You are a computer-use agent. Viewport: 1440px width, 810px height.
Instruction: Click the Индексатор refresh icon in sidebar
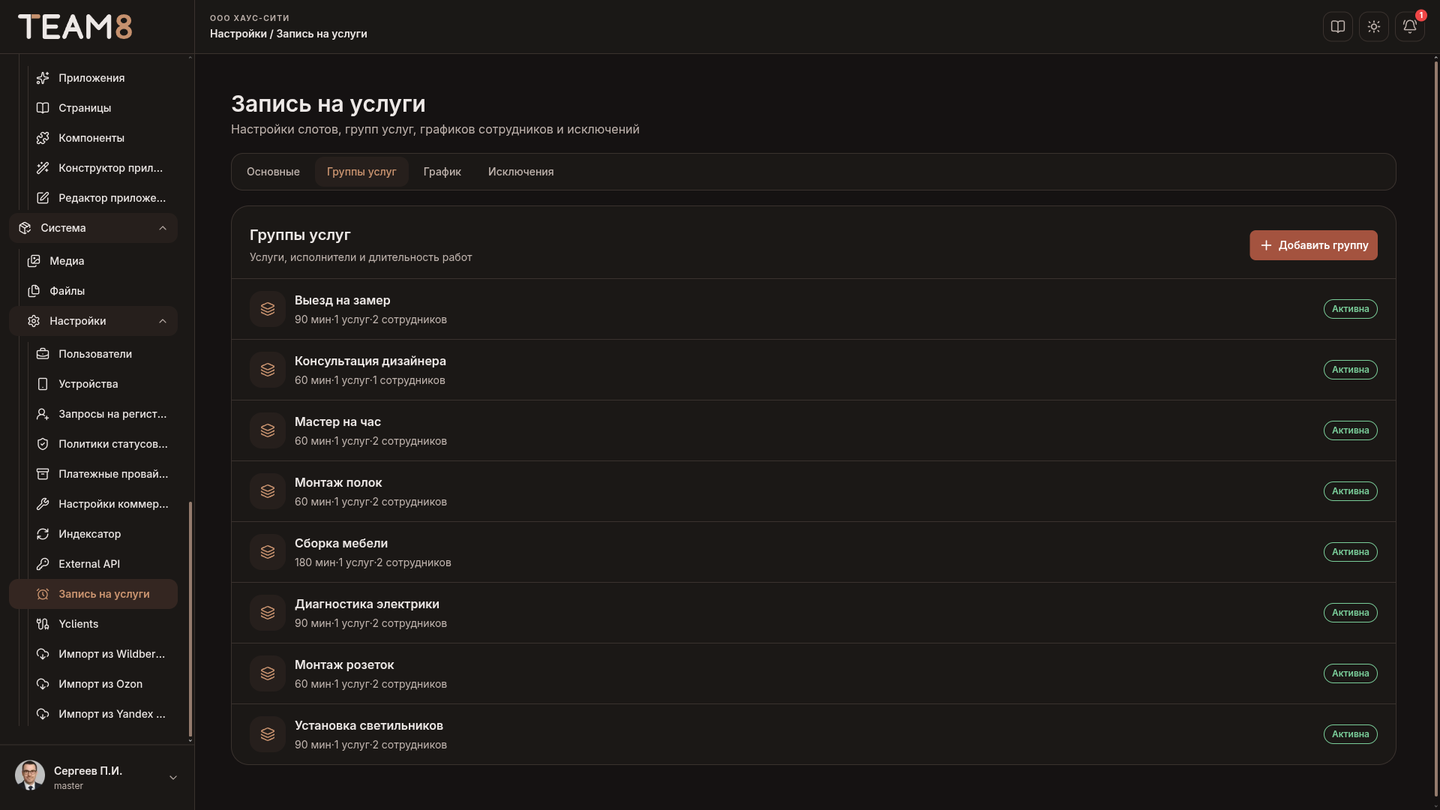pos(43,534)
